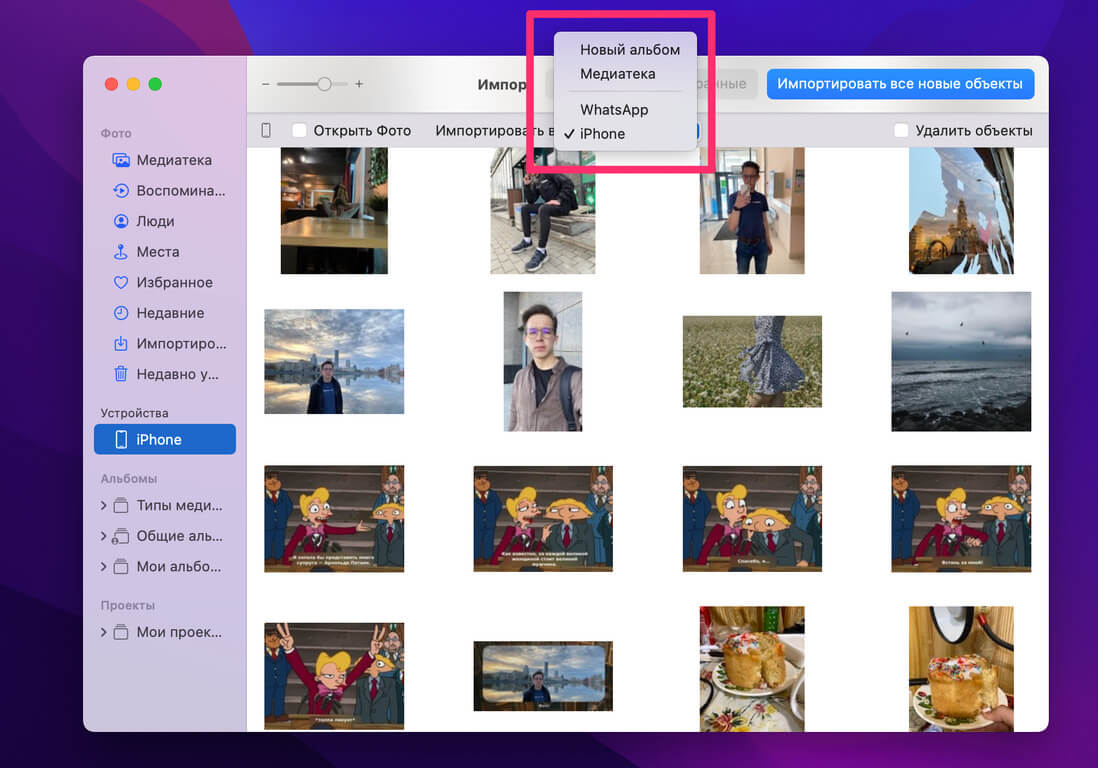Select the stormy sea photo thumbnail
This screenshot has height=768, width=1098.
(x=960, y=361)
